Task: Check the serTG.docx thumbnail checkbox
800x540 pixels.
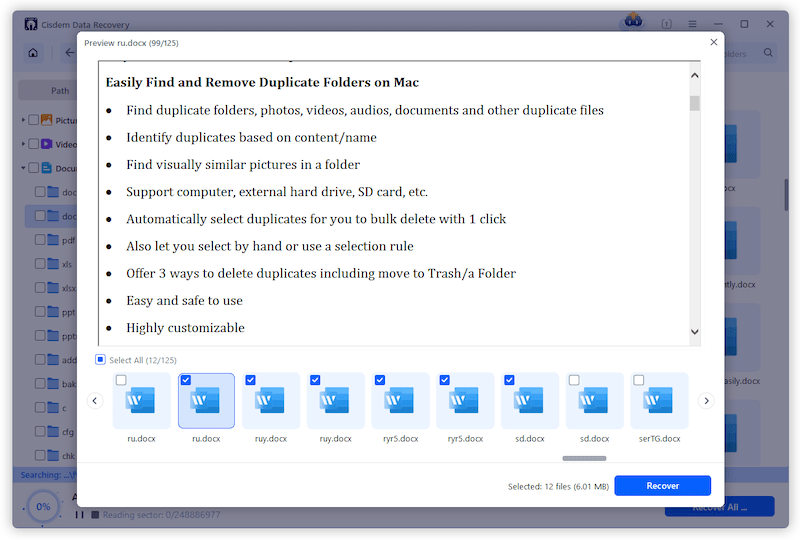Action: pos(639,380)
